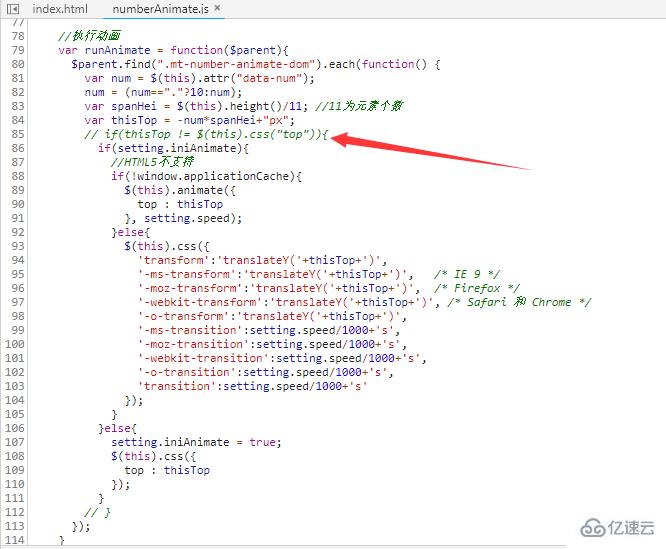666x549 pixels.
Task: Click the "//HTML5不支持" comment
Action: (x=152, y=162)
